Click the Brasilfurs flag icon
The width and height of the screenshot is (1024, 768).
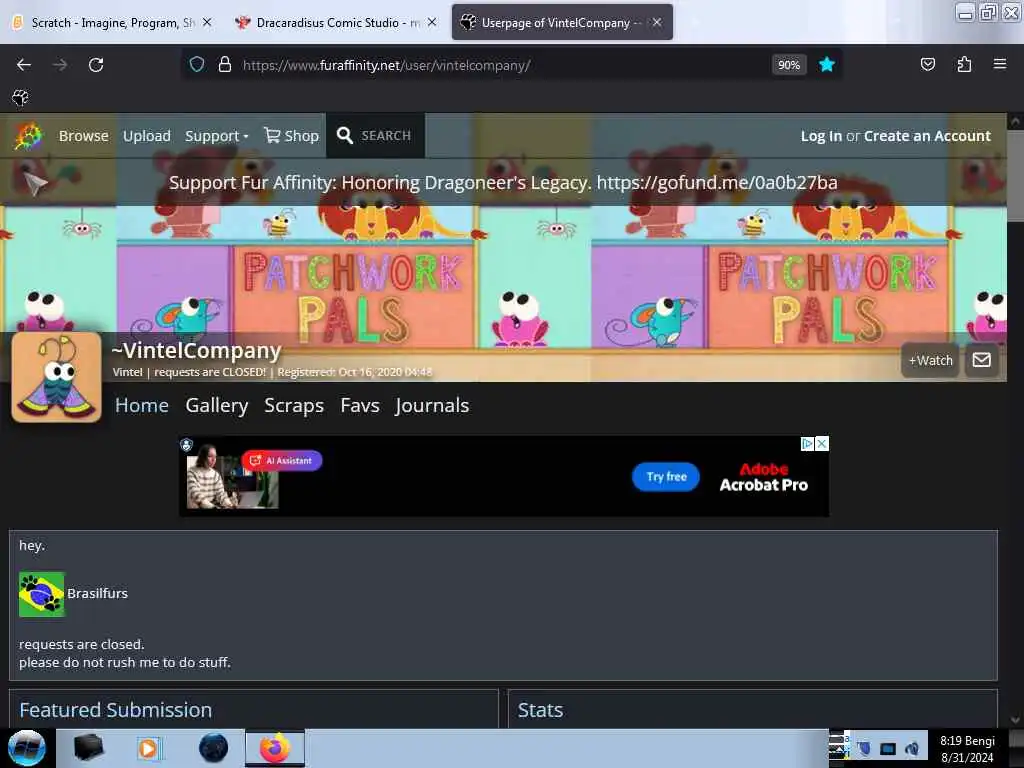[x=42, y=594]
